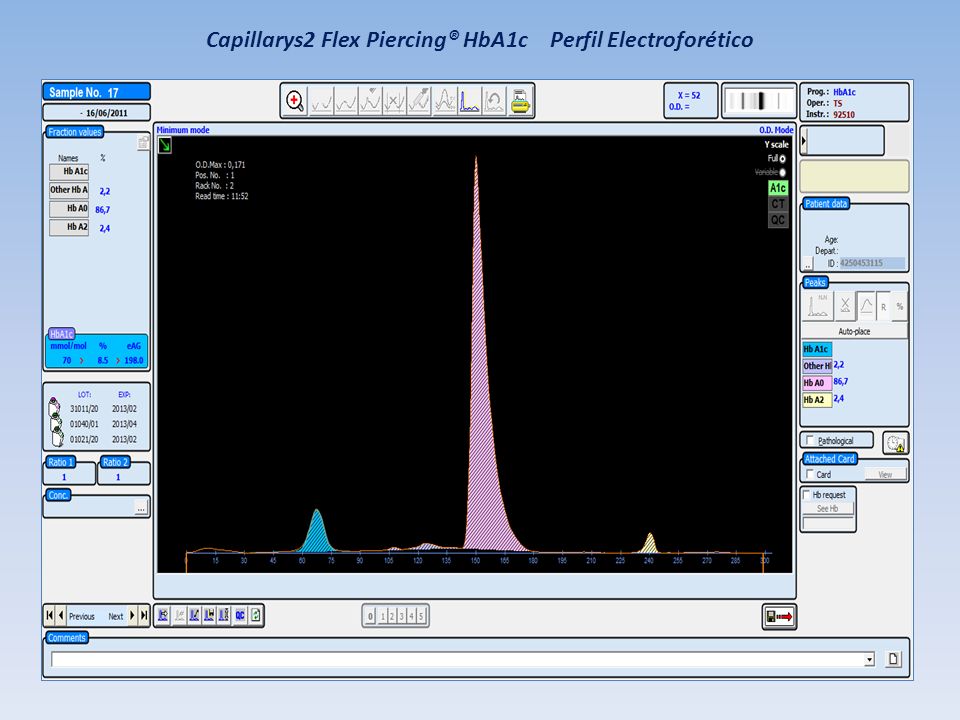Click the date 16/06/2011 field

tap(96, 113)
